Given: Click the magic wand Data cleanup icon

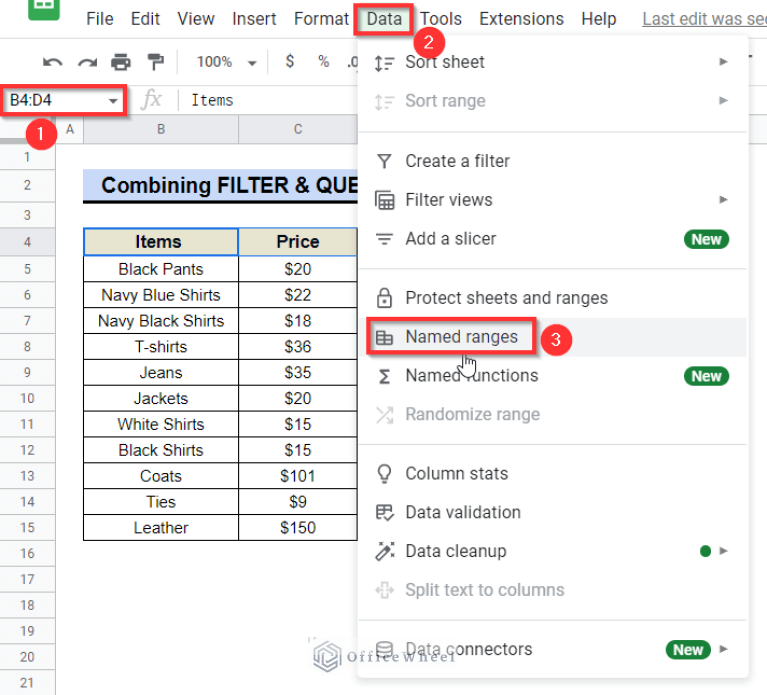Looking at the screenshot, I should point(384,551).
